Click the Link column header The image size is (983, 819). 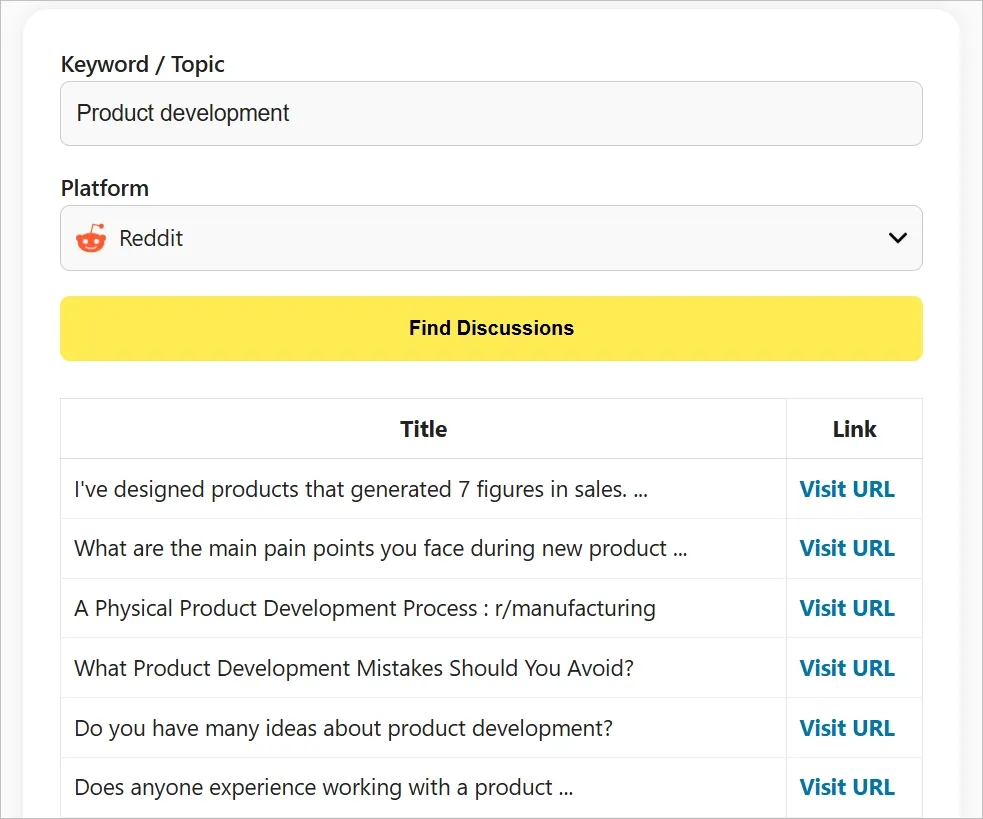(x=854, y=429)
